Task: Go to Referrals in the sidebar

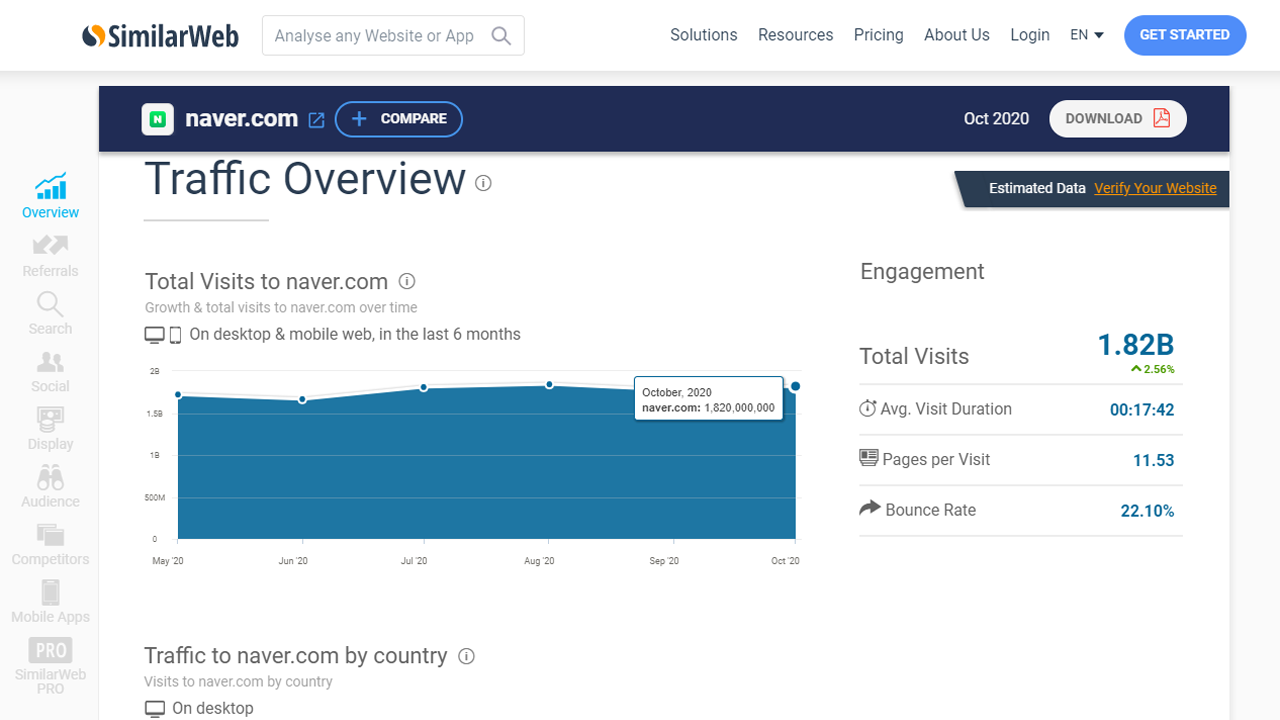Action: click(51, 256)
